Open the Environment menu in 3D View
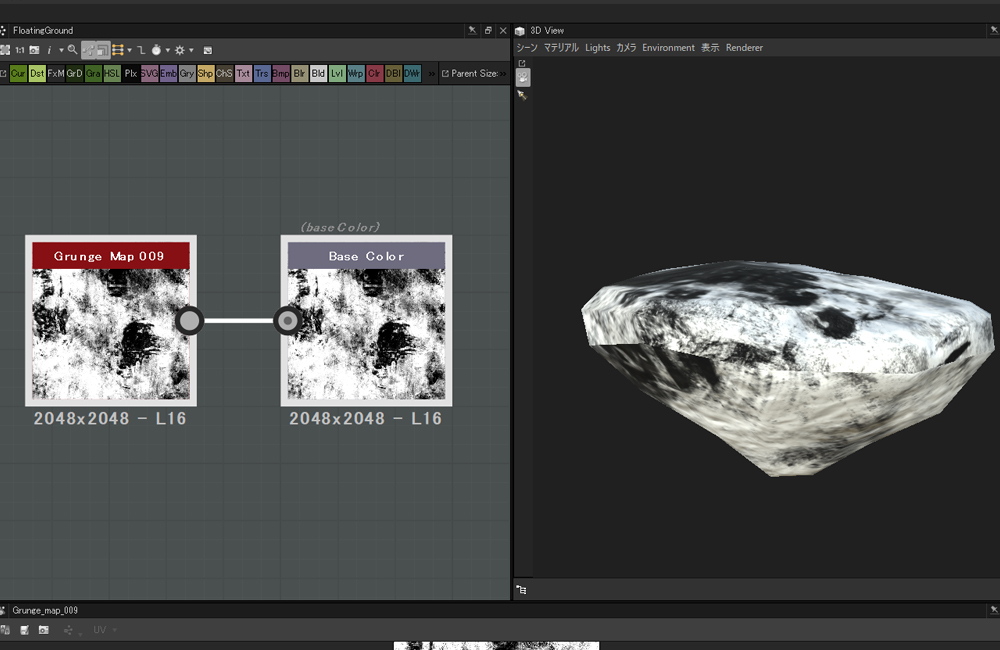The height and width of the screenshot is (650, 1000). [668, 48]
